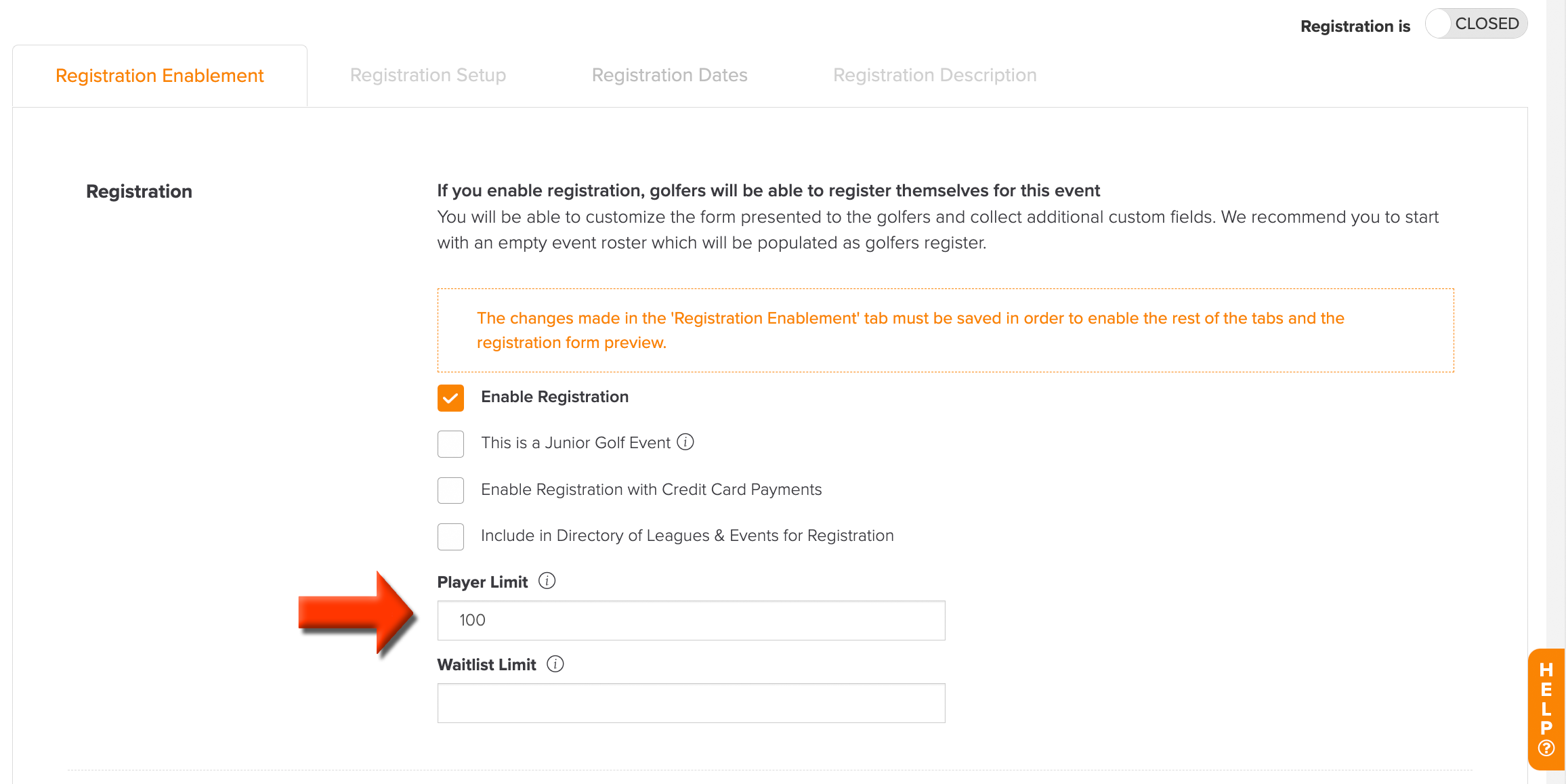Click the Waitlist Limit info icon

[555, 664]
